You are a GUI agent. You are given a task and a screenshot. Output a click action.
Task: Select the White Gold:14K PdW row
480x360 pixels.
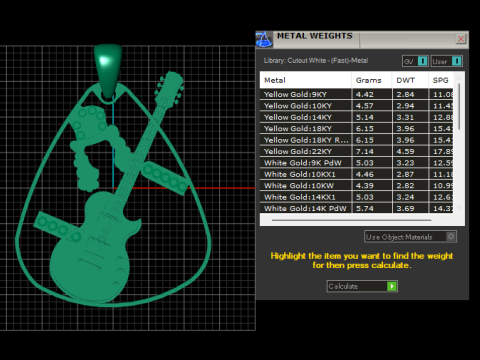coord(356,208)
